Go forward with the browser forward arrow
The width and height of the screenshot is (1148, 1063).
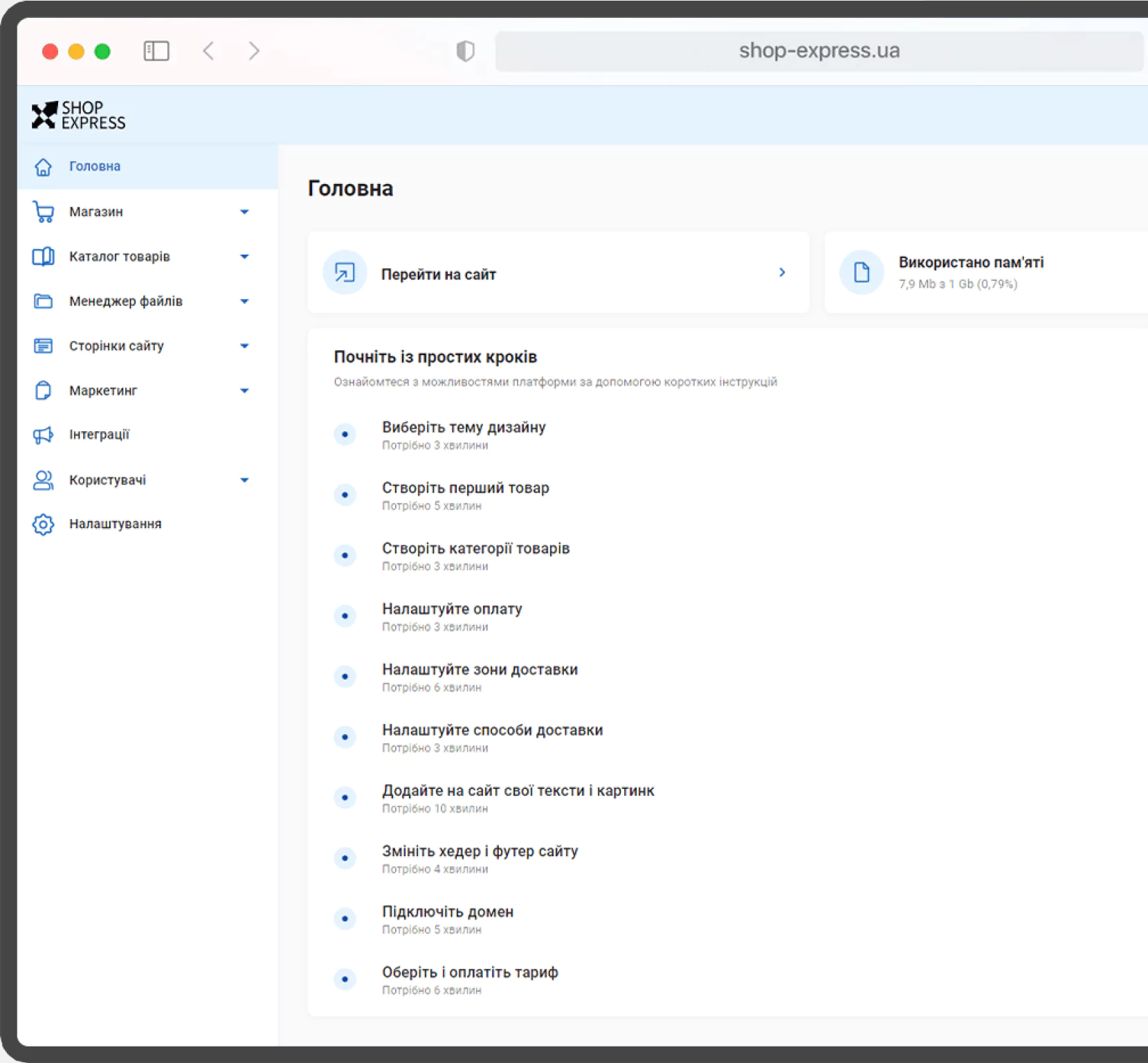pyautogui.click(x=254, y=51)
